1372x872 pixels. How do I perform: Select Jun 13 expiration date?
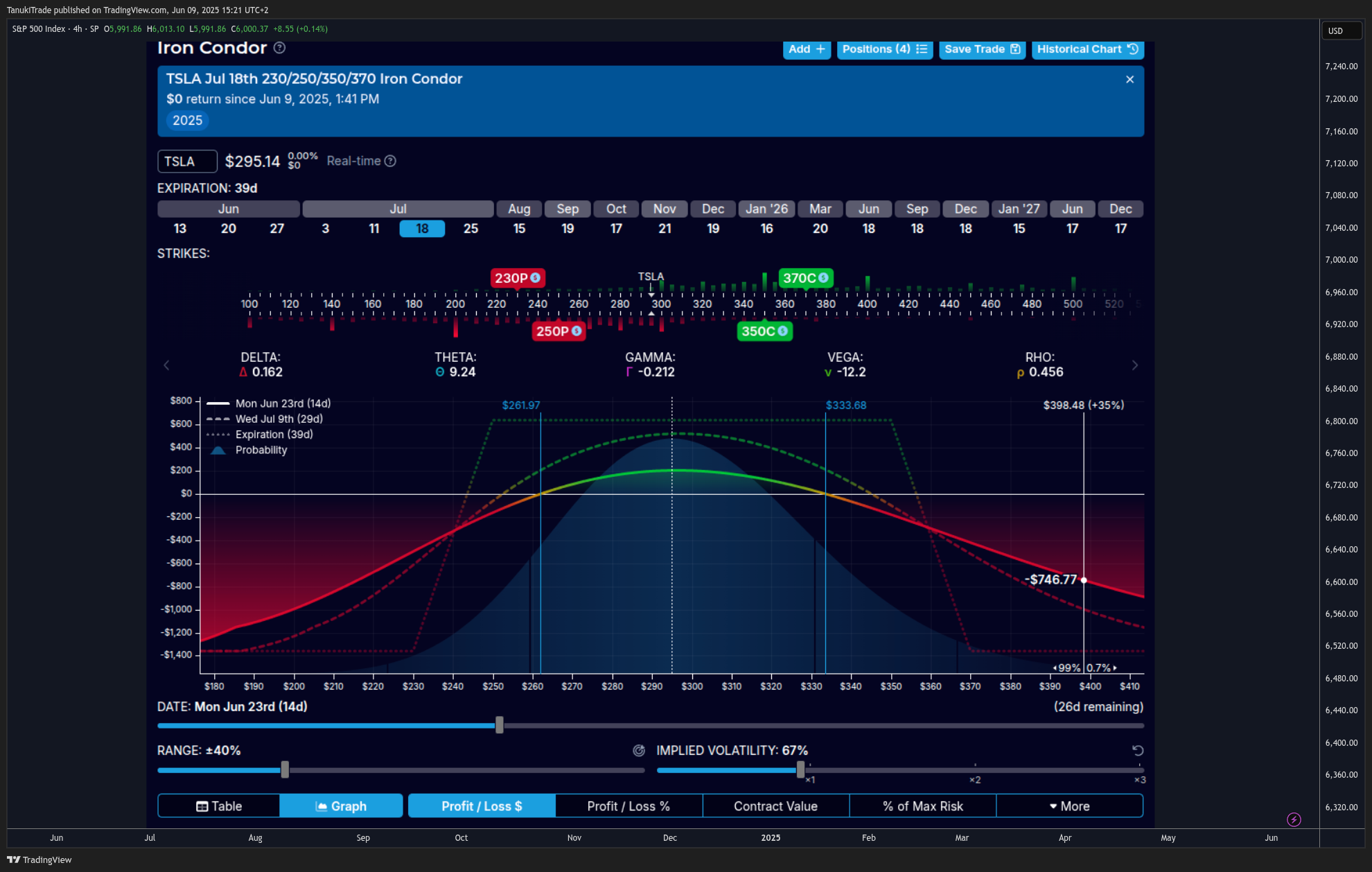click(x=180, y=229)
